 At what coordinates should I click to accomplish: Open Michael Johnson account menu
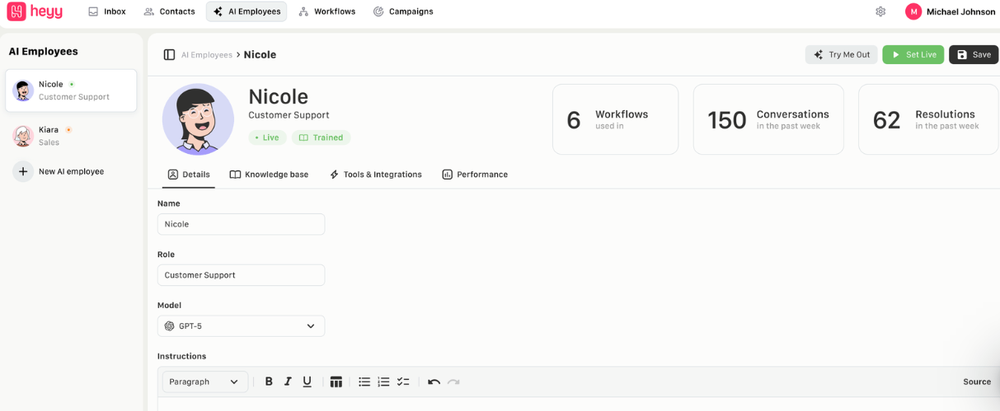click(951, 11)
